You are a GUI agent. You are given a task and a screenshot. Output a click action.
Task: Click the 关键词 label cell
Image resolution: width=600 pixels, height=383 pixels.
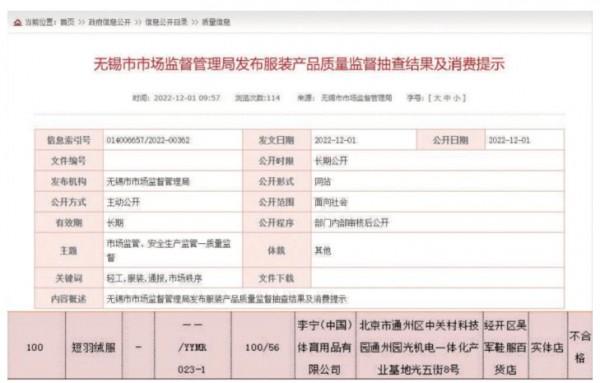pos(69,278)
